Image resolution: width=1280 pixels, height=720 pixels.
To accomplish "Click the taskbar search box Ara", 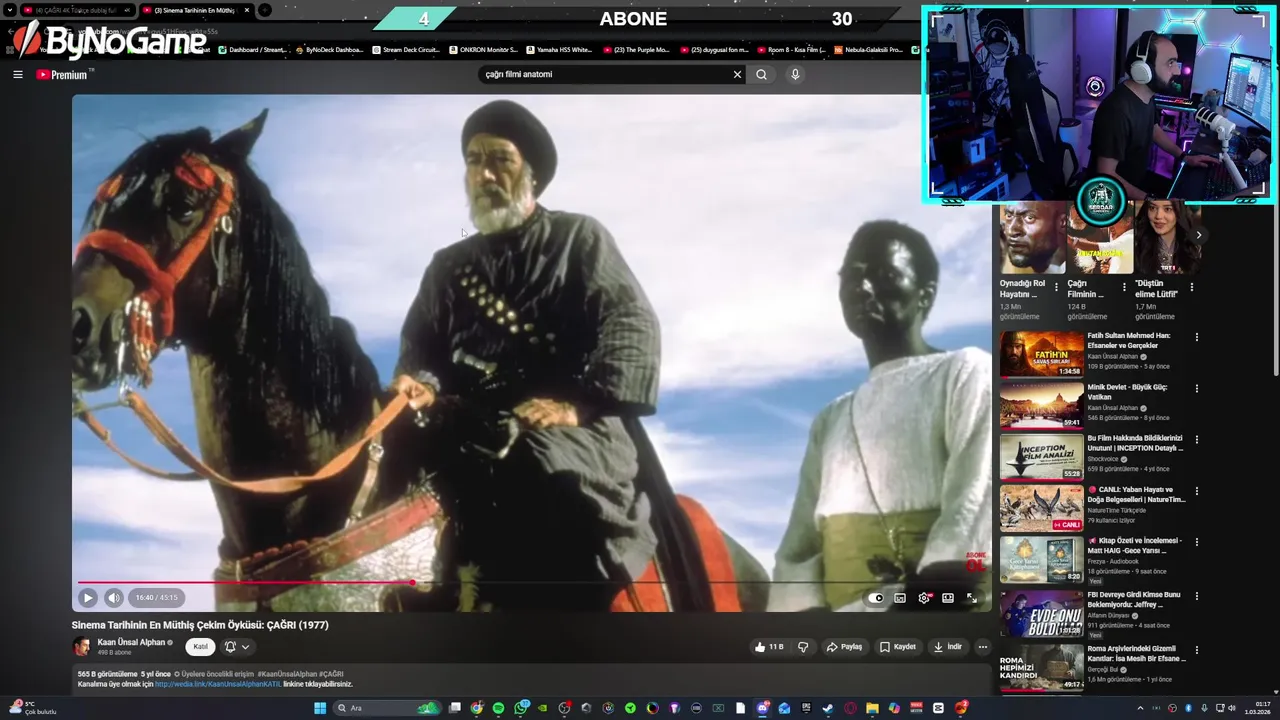I will coord(387,708).
